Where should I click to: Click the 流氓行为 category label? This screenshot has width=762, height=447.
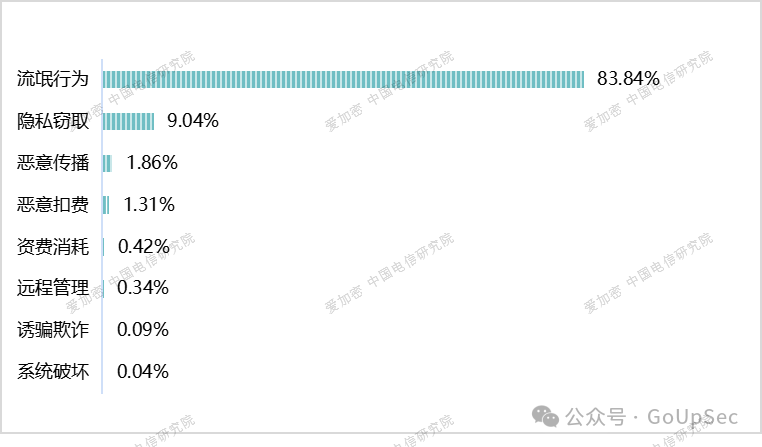[x=54, y=79]
